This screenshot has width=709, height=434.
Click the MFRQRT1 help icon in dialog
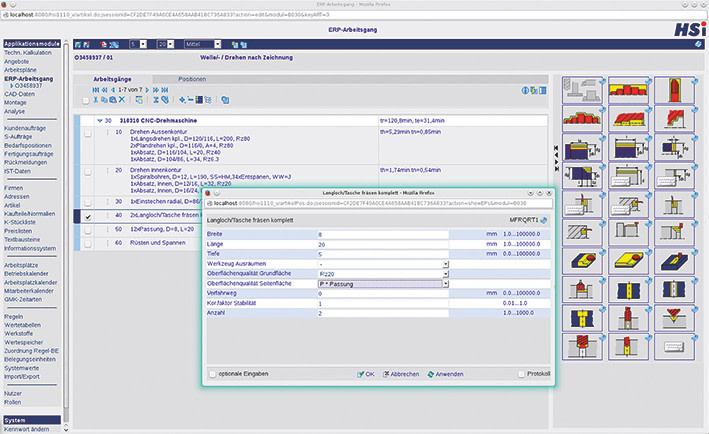[544, 220]
